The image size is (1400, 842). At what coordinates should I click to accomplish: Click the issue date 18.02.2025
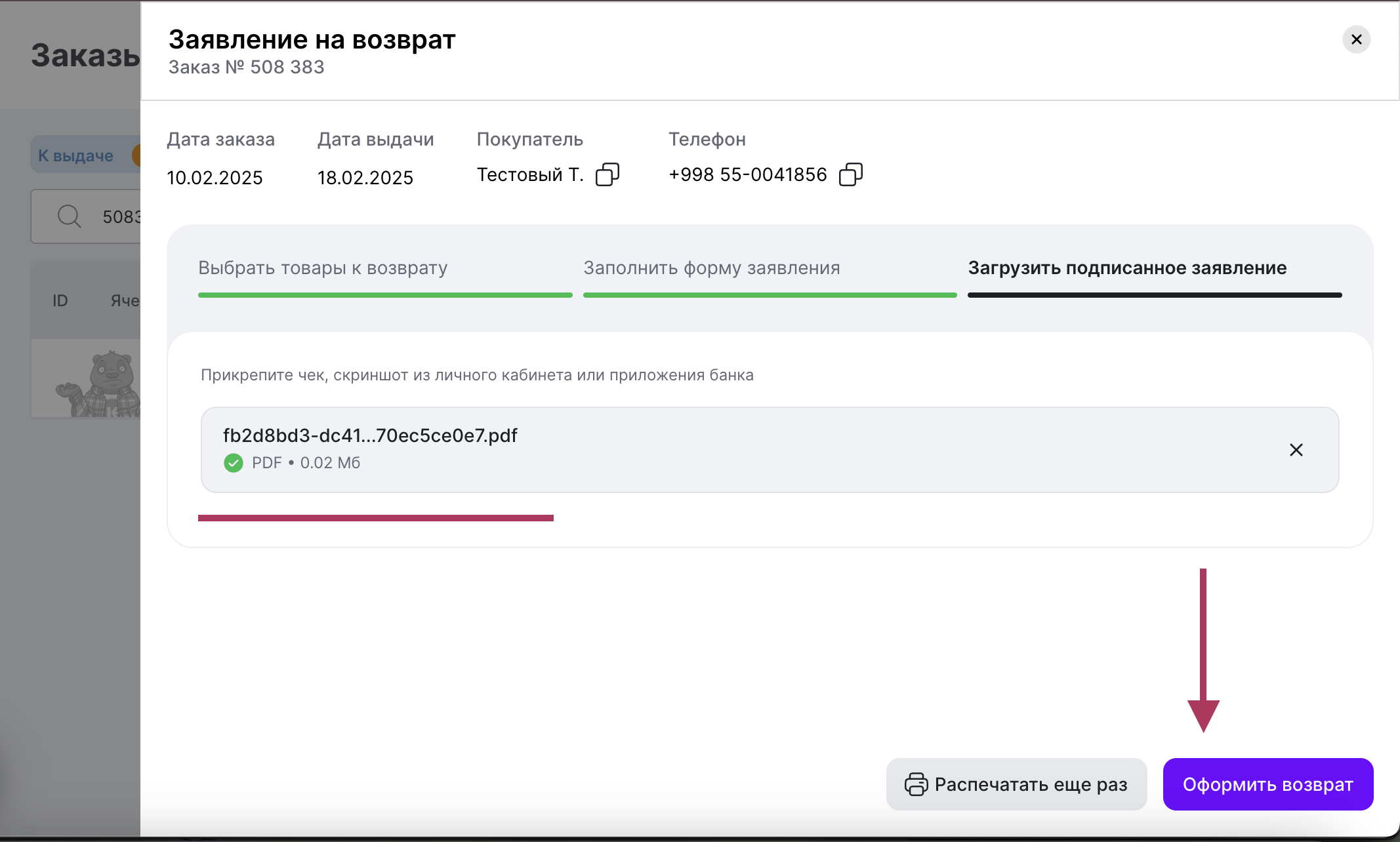365,178
